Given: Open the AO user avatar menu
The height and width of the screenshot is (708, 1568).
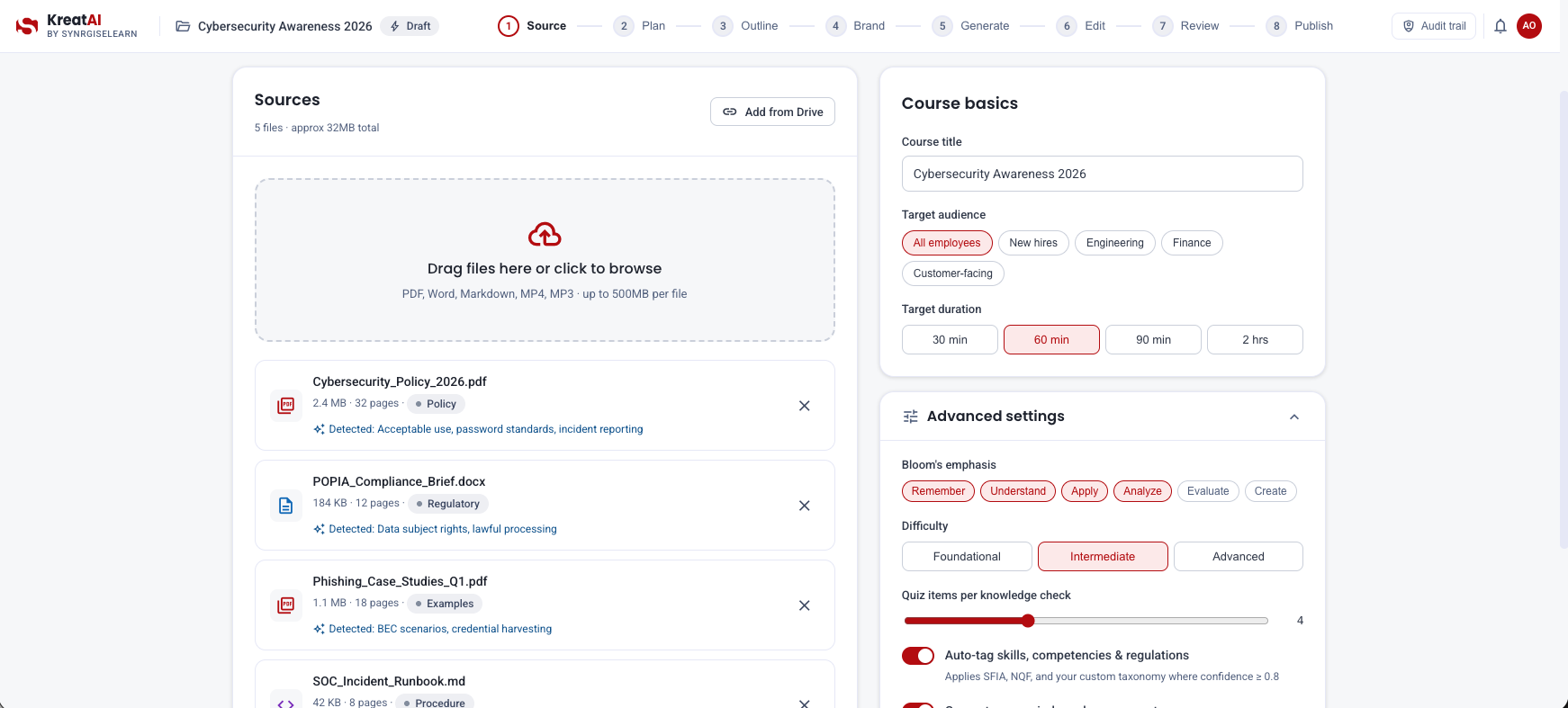Looking at the screenshot, I should tap(1529, 26).
